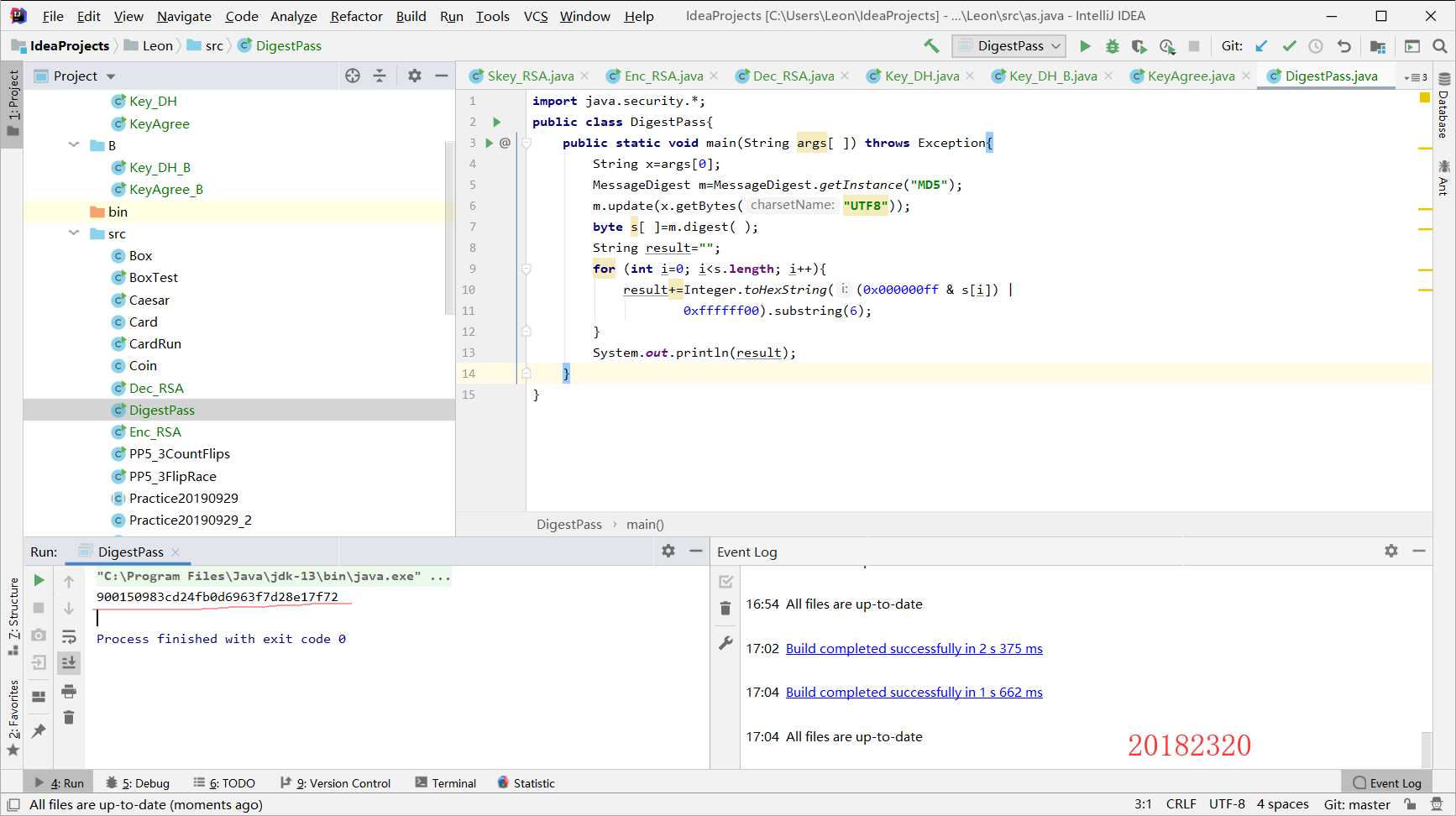1456x816 pixels.
Task: Open the Event Log button in status bar
Action: [1387, 783]
